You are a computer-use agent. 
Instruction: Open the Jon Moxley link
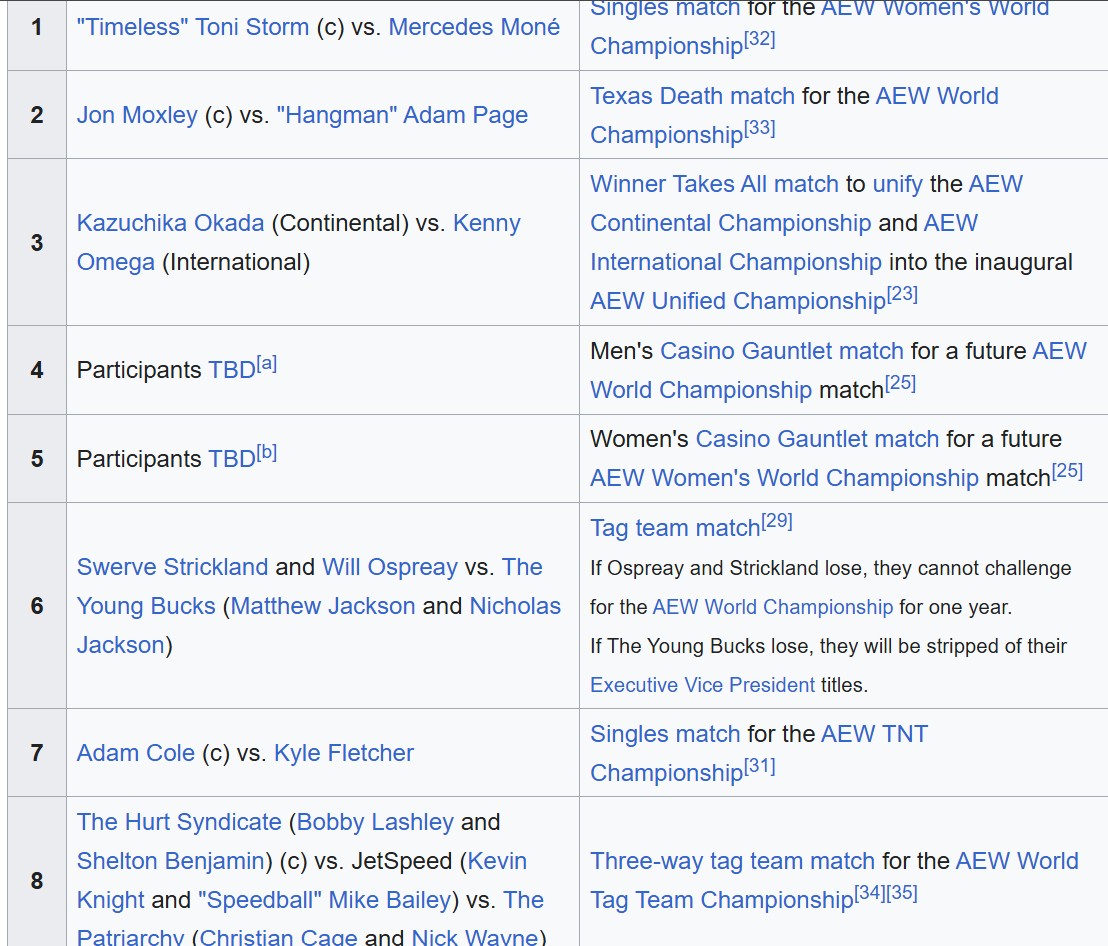[137, 115]
